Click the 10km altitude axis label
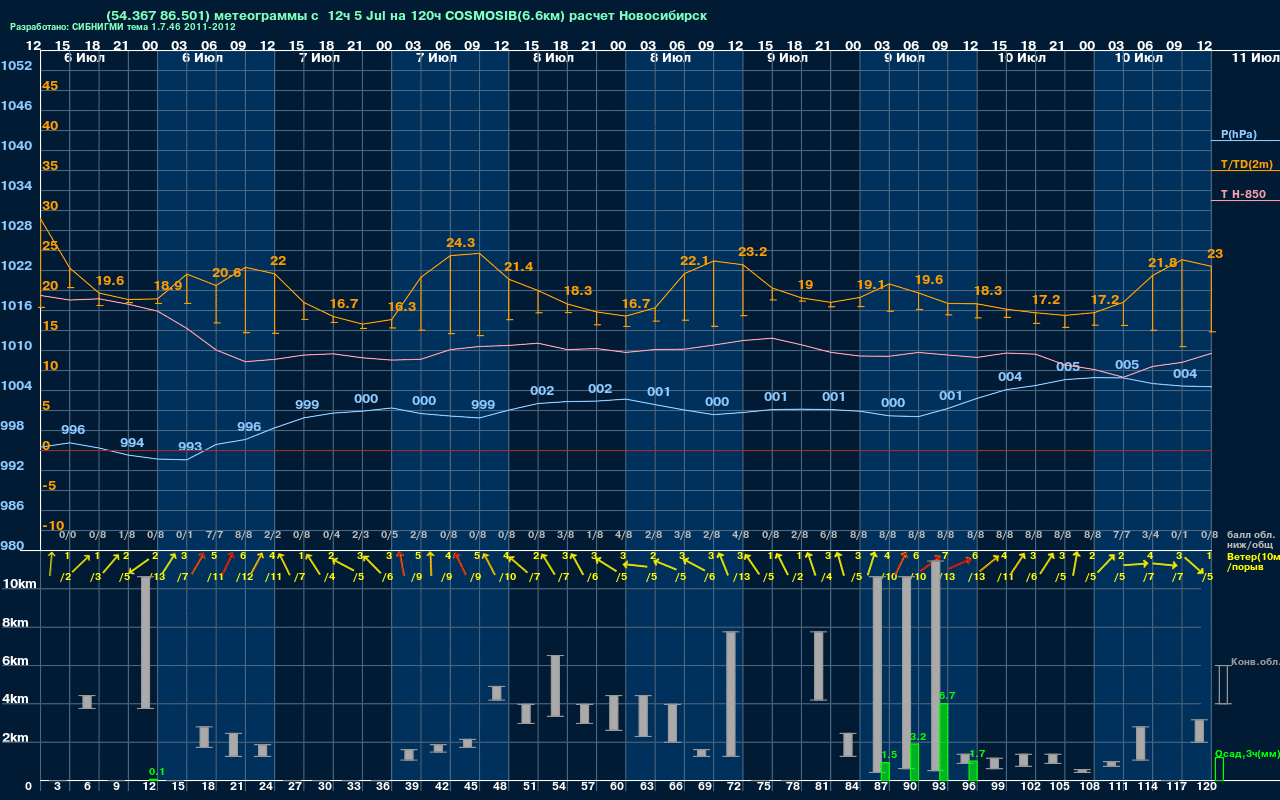Viewport: 1280px width, 800px height. [20, 584]
